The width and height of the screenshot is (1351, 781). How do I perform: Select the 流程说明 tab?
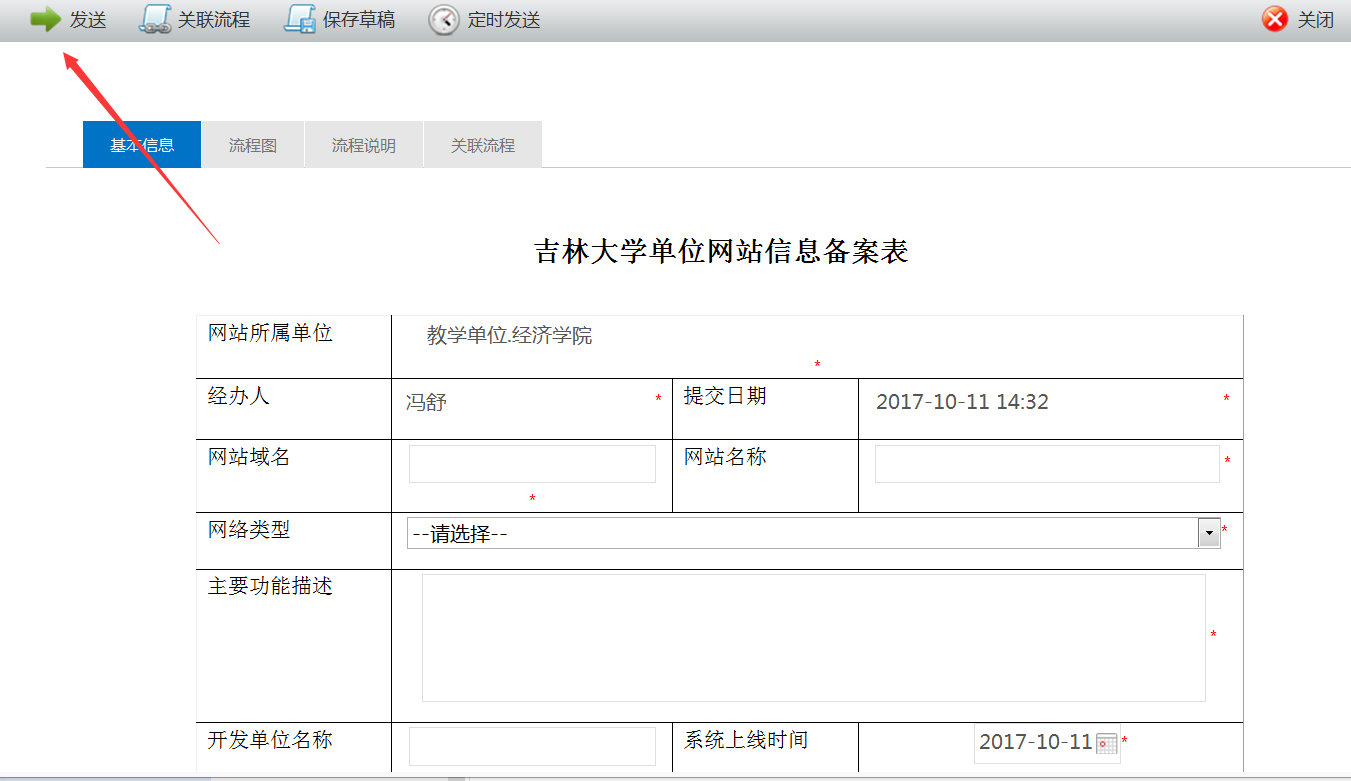[364, 145]
